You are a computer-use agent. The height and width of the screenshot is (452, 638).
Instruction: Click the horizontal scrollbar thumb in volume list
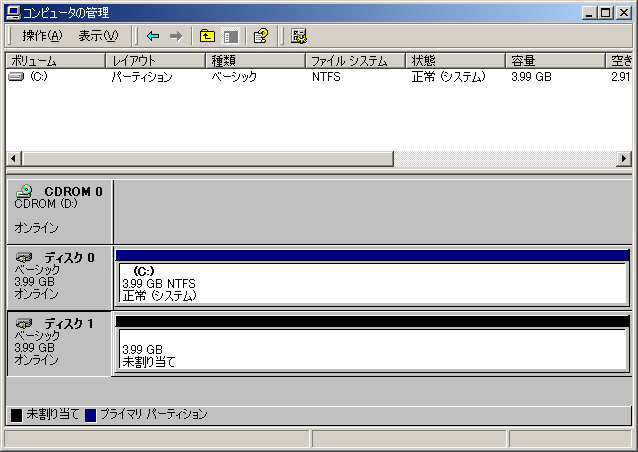(x=208, y=159)
